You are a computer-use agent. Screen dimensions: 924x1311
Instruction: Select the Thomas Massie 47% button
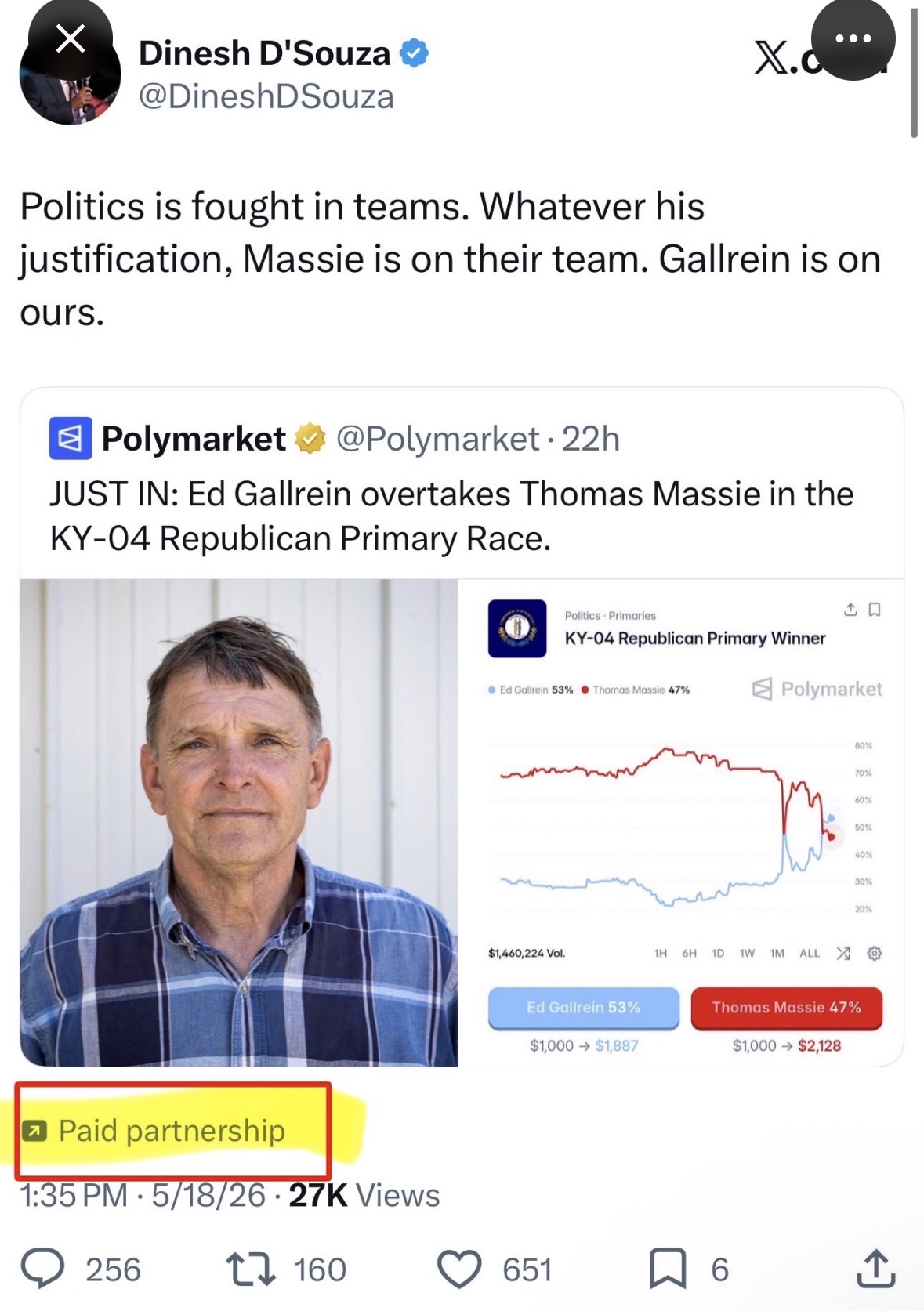tap(786, 1008)
